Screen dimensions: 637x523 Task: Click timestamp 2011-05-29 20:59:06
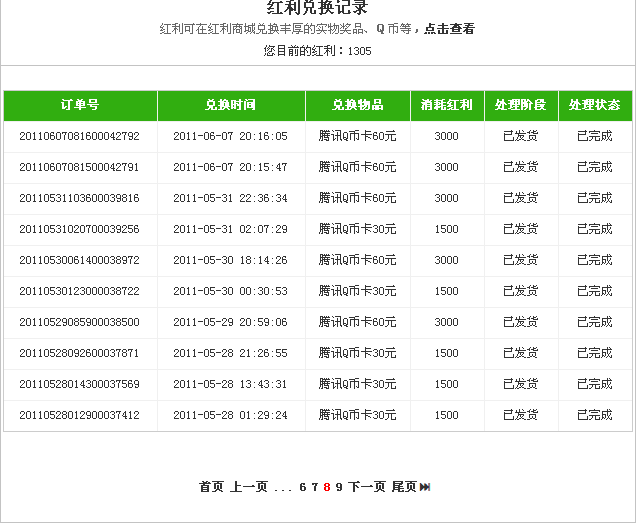[230, 322]
